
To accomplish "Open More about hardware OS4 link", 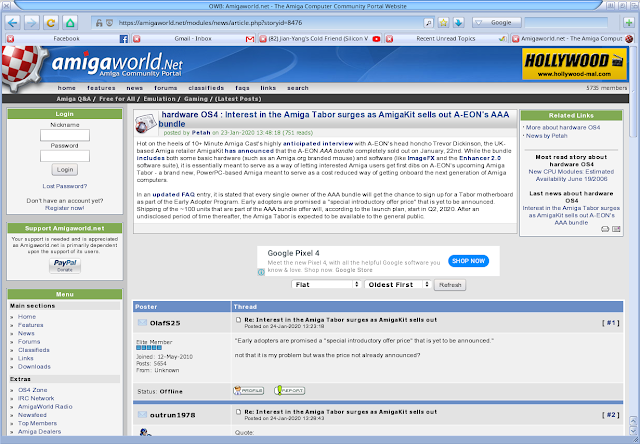I will (563, 128).
